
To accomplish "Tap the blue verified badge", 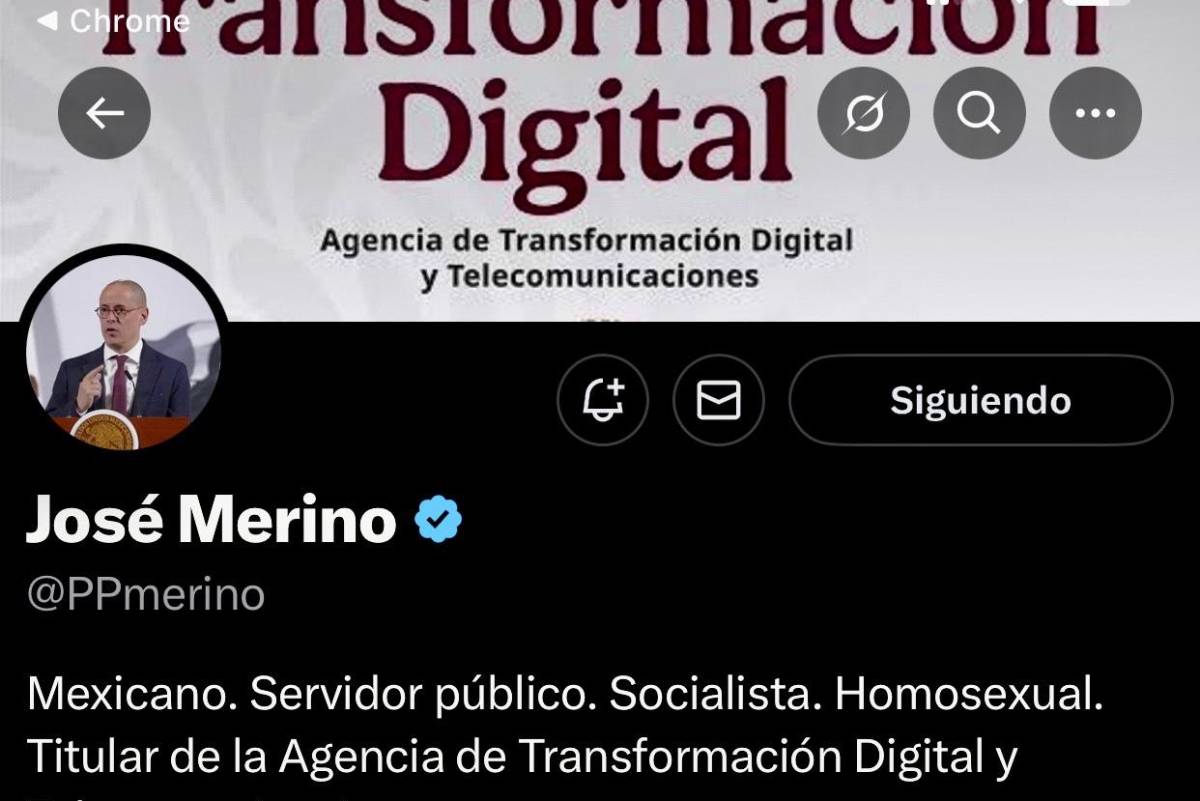I will tap(438, 521).
